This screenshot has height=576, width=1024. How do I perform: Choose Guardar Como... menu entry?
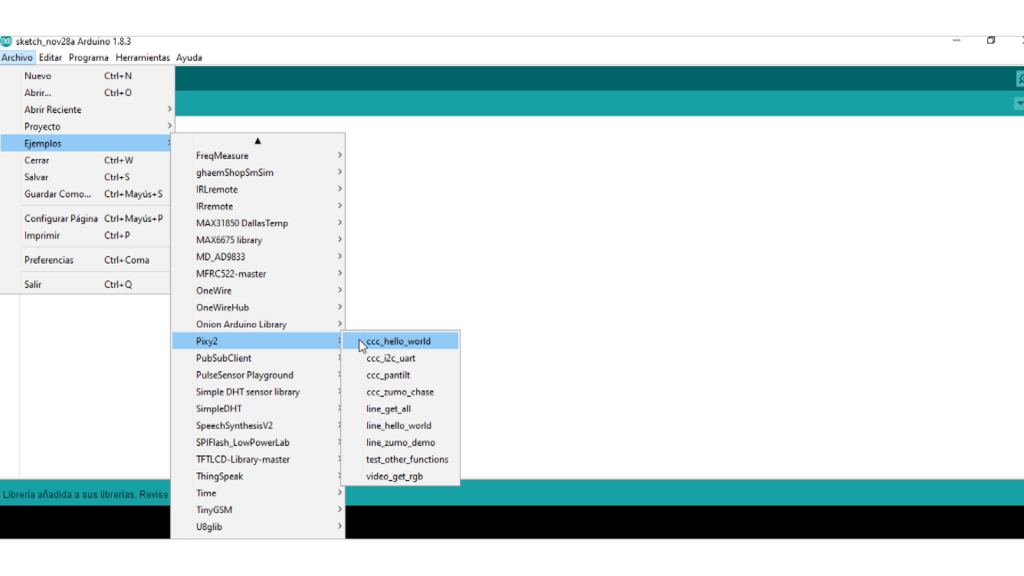tap(57, 194)
